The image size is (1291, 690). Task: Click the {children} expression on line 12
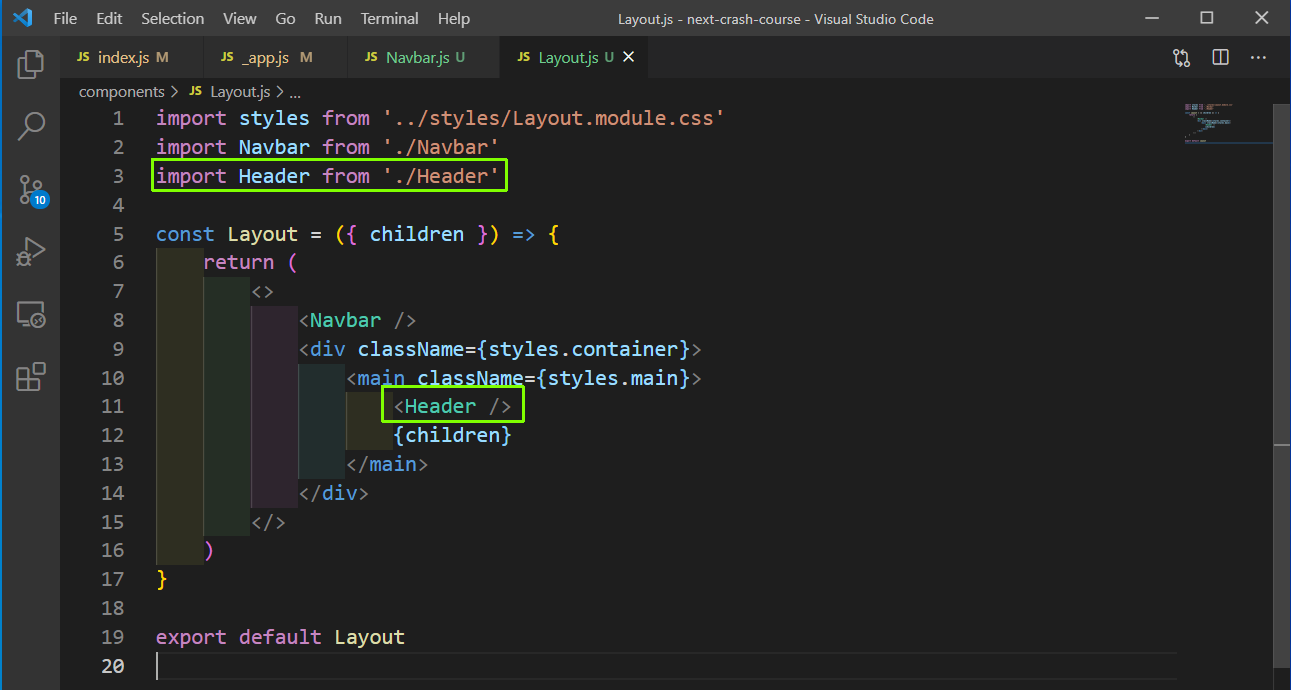tap(452, 436)
